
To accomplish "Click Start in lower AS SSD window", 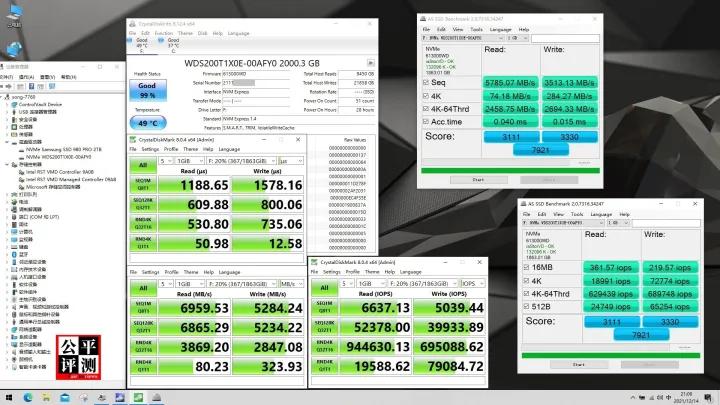I will [x=579, y=365].
